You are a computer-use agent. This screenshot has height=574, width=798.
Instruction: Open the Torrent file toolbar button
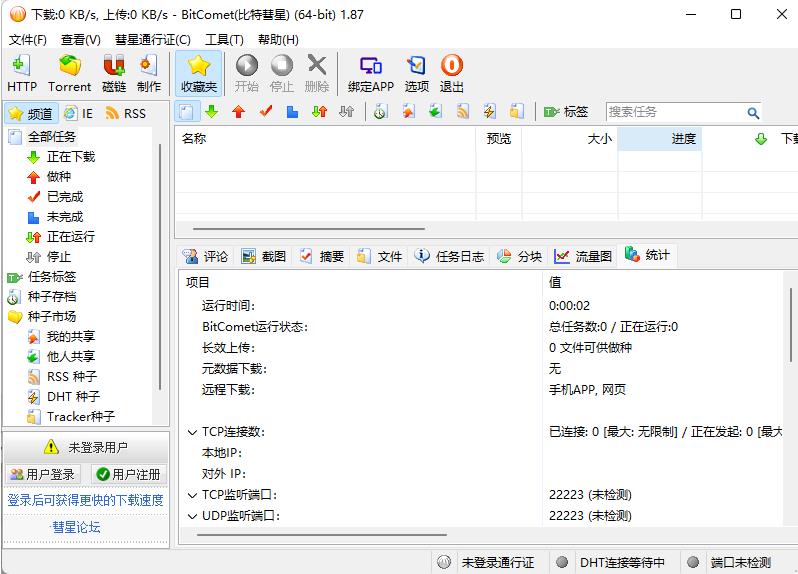[69, 73]
